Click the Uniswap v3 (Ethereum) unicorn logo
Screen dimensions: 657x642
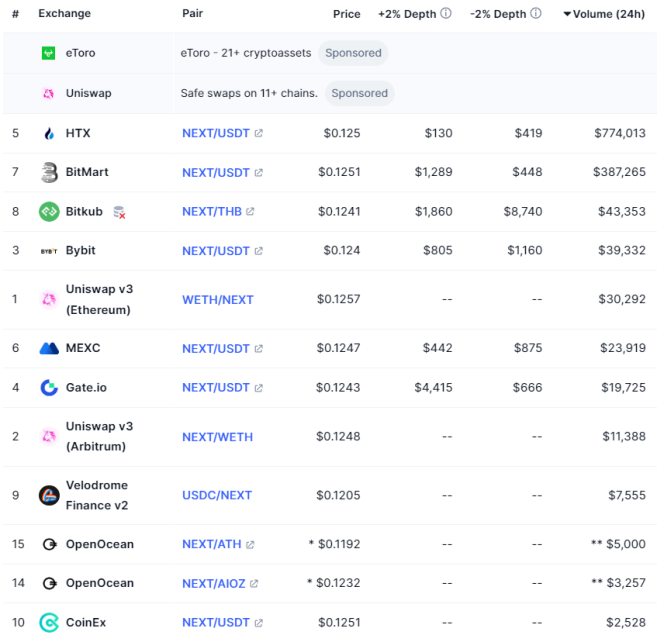[x=49, y=300]
